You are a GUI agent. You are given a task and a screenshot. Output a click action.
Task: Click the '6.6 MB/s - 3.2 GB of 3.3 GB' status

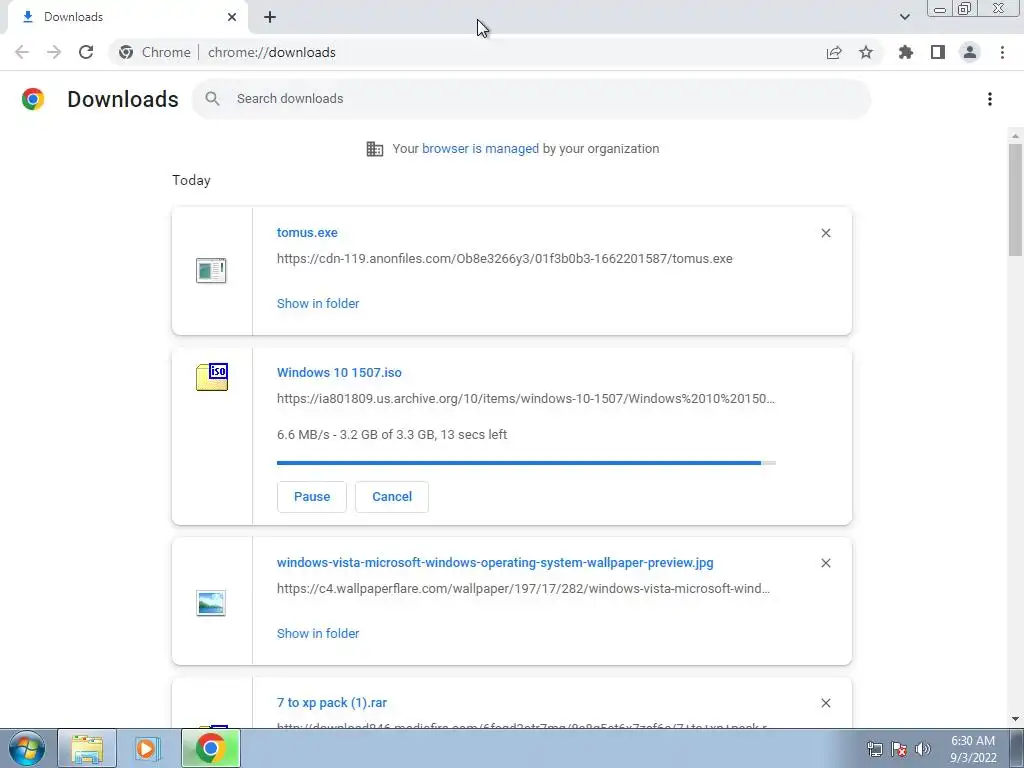pyautogui.click(x=392, y=434)
